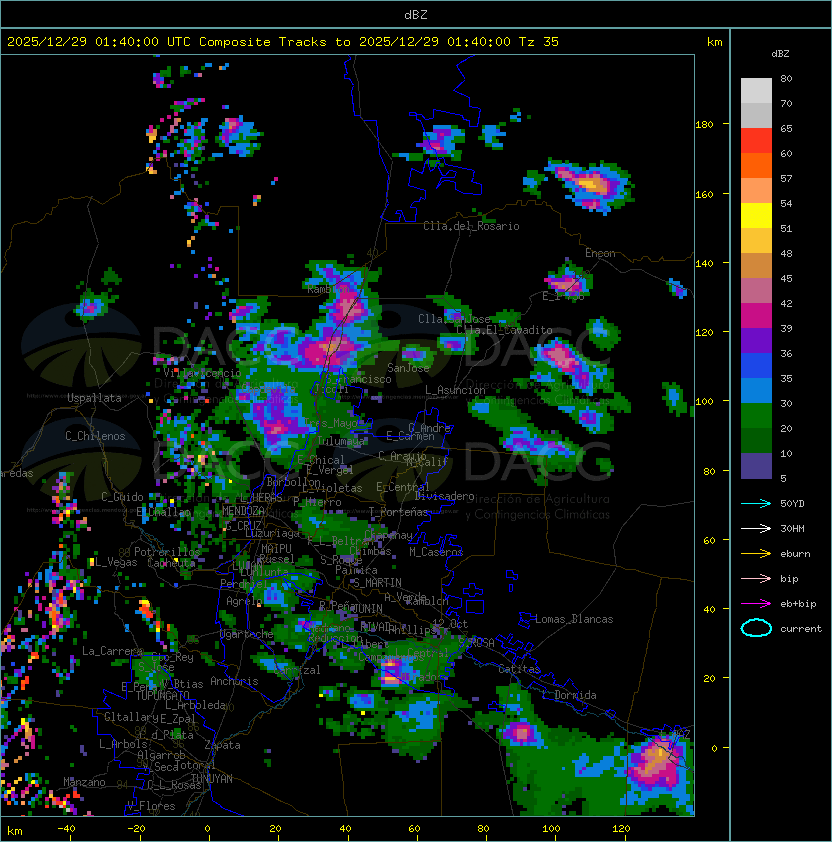Click the S_MARTIN label on map
Screen dimensions: 832x842
coord(377,583)
